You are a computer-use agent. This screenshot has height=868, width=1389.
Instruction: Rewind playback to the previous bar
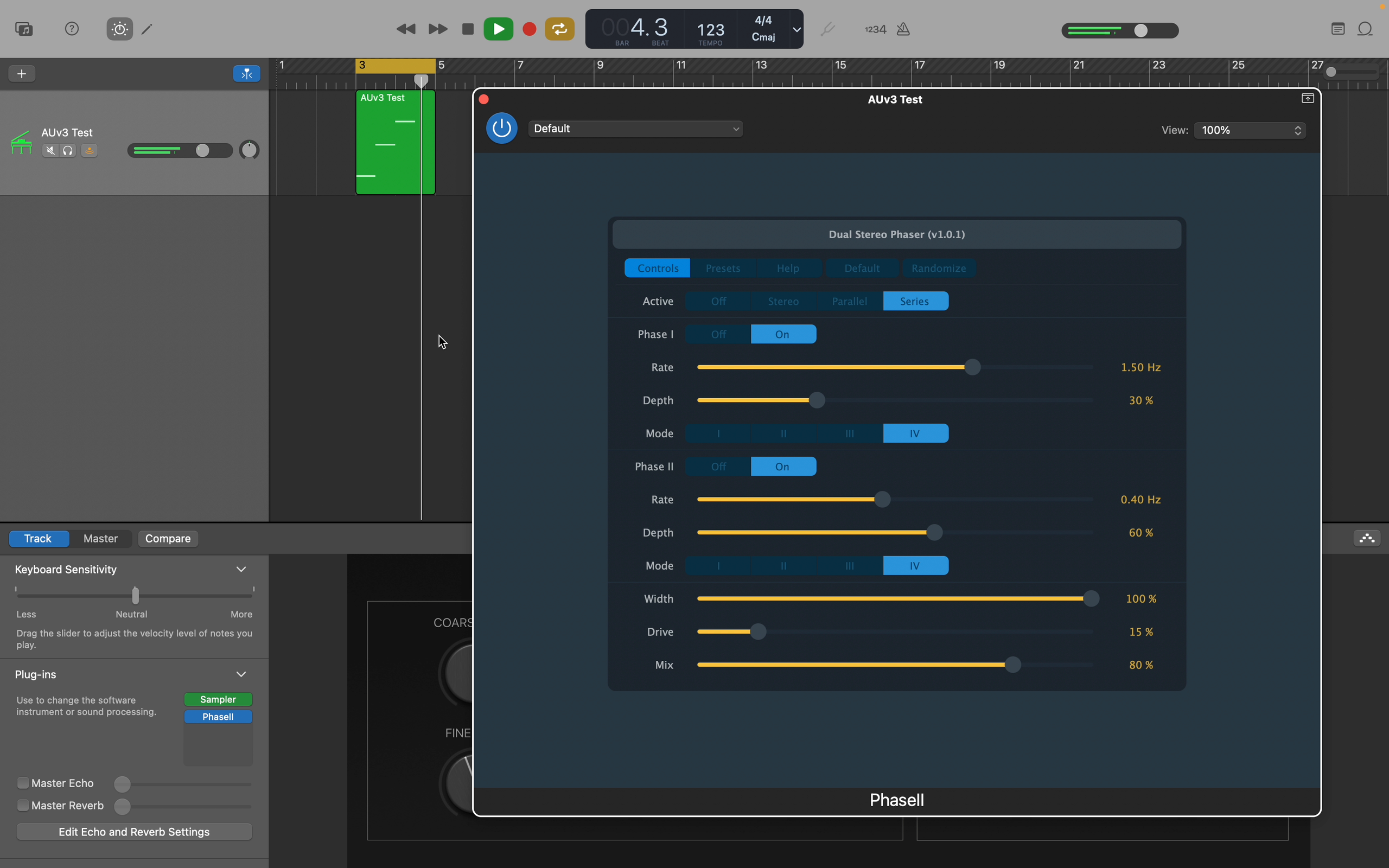point(406,29)
